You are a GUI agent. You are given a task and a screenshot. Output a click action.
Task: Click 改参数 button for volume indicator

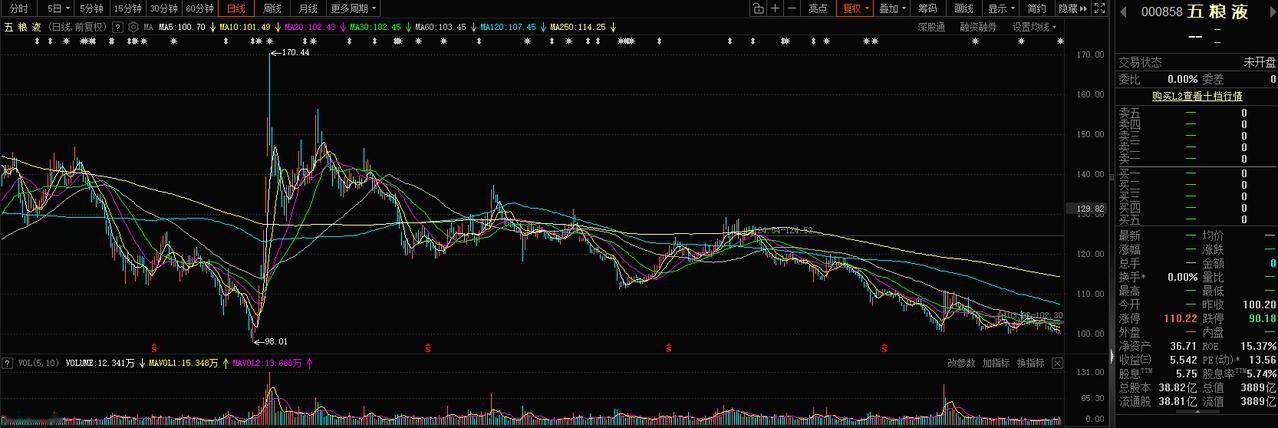click(x=961, y=363)
